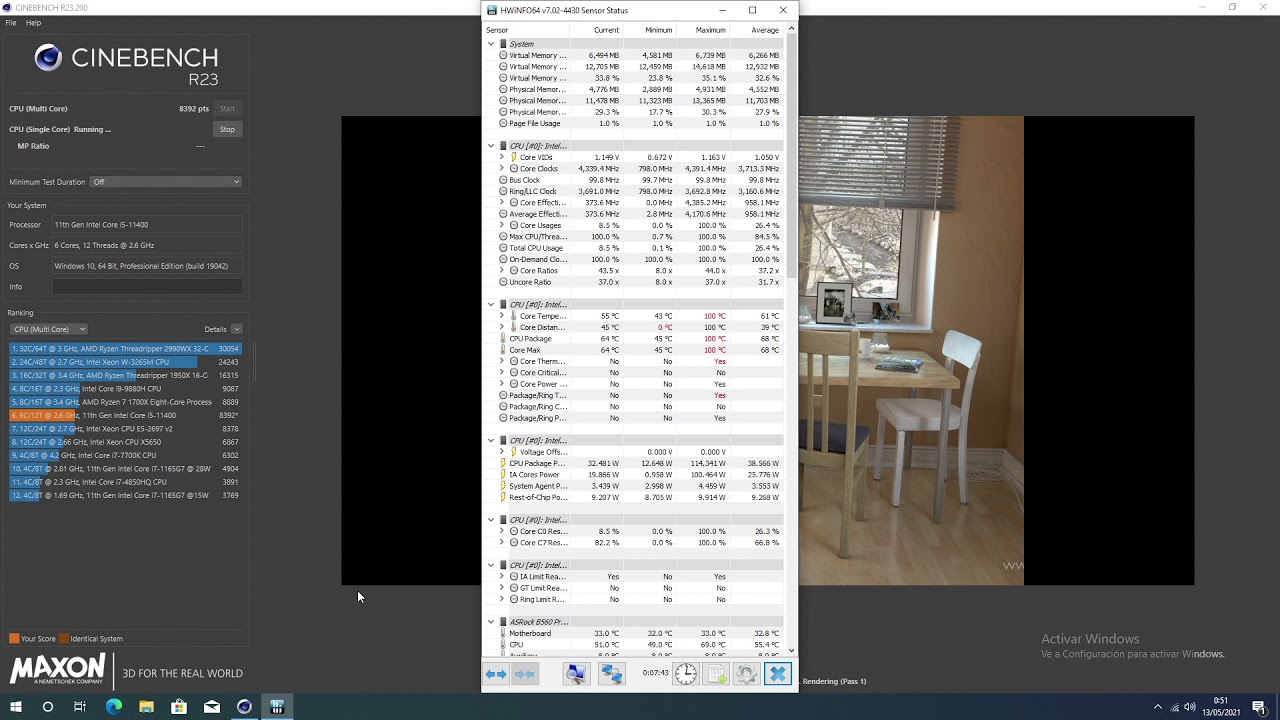Open the clock and date in the taskbar
Screen dimensions: 1280x720
(x=1221, y=707)
